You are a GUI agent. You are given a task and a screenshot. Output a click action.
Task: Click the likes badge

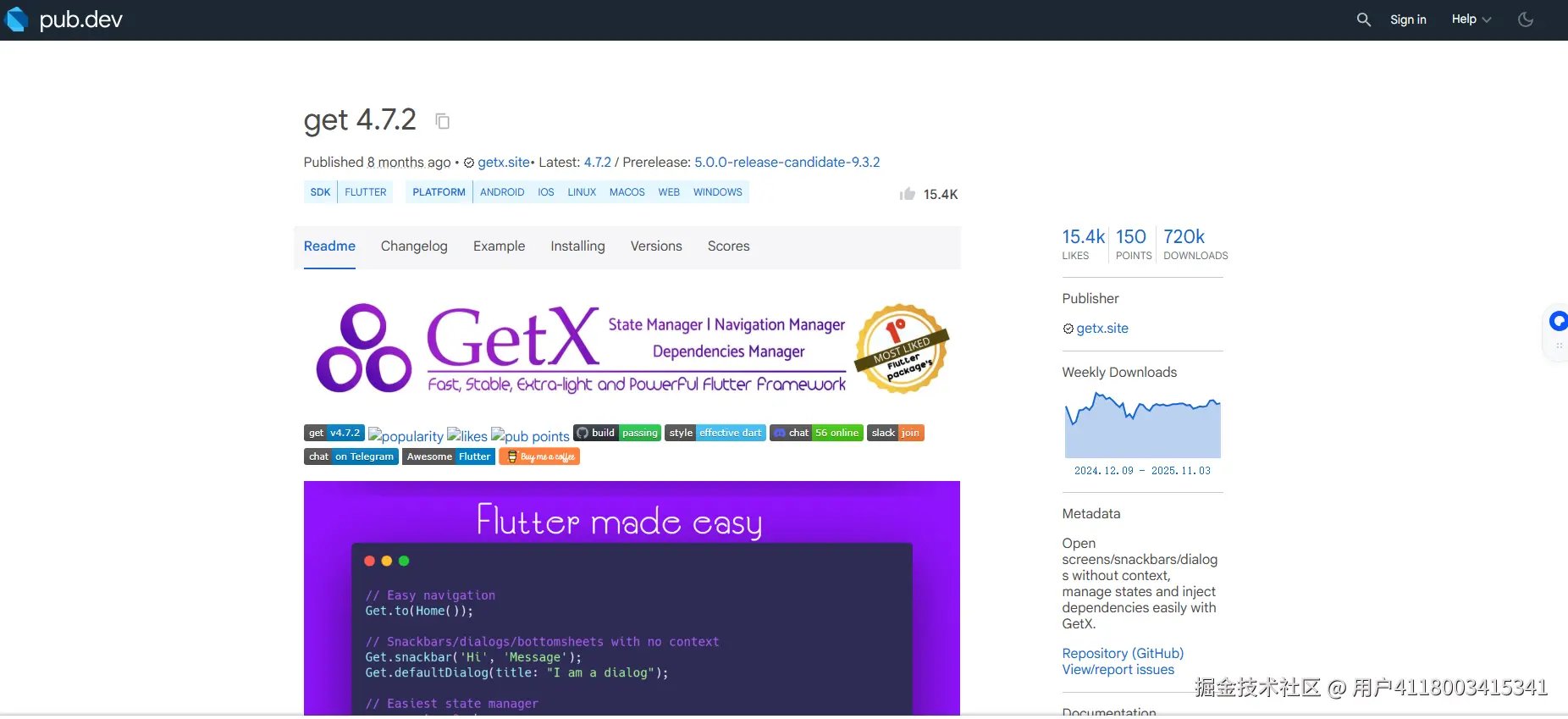tap(467, 435)
